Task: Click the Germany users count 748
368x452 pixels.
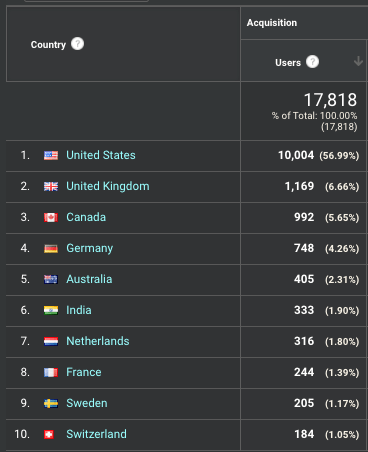Action: [304, 248]
